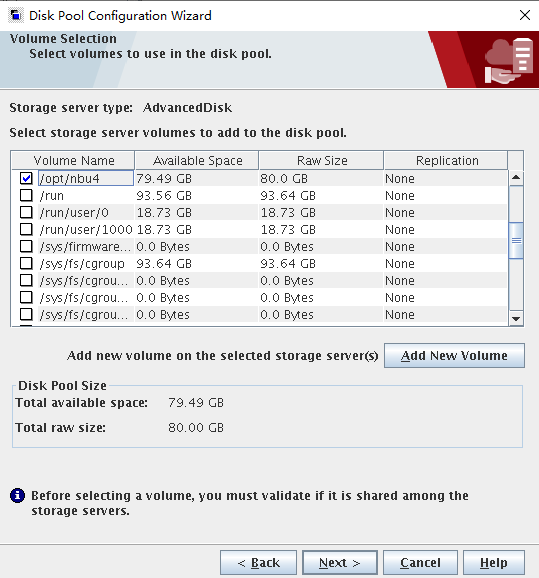The height and width of the screenshot is (578, 539).
Task: Select the /sys/fs/cgroup 93.64 GB checkbox
Action: click(x=26, y=263)
